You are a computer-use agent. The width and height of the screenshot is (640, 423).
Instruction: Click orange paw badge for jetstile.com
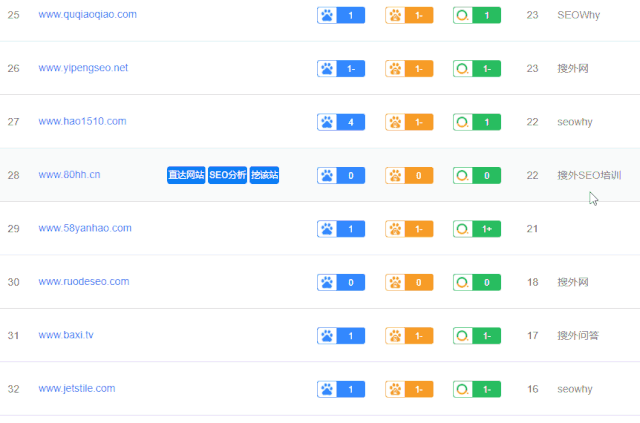[x=409, y=389]
